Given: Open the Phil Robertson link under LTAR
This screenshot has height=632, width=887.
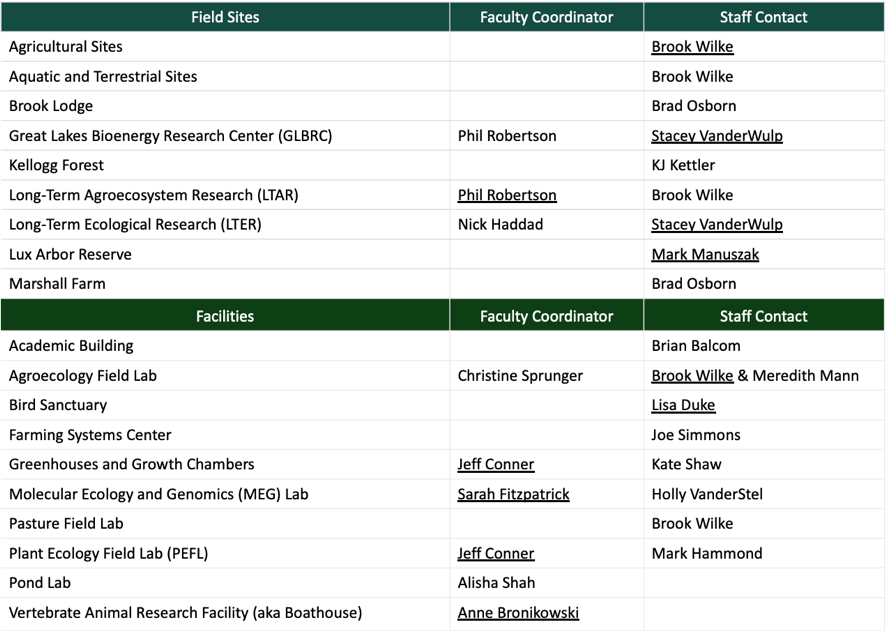Looking at the screenshot, I should pyautogui.click(x=506, y=194).
